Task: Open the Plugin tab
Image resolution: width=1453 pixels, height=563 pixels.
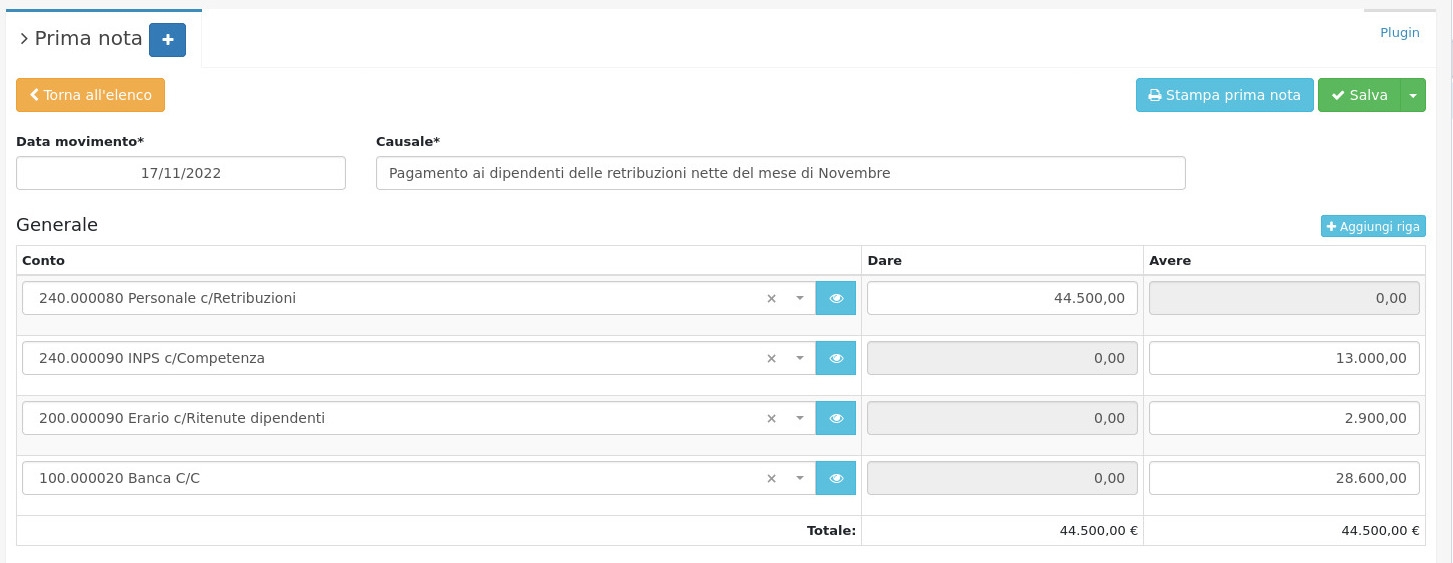Action: [x=1399, y=33]
